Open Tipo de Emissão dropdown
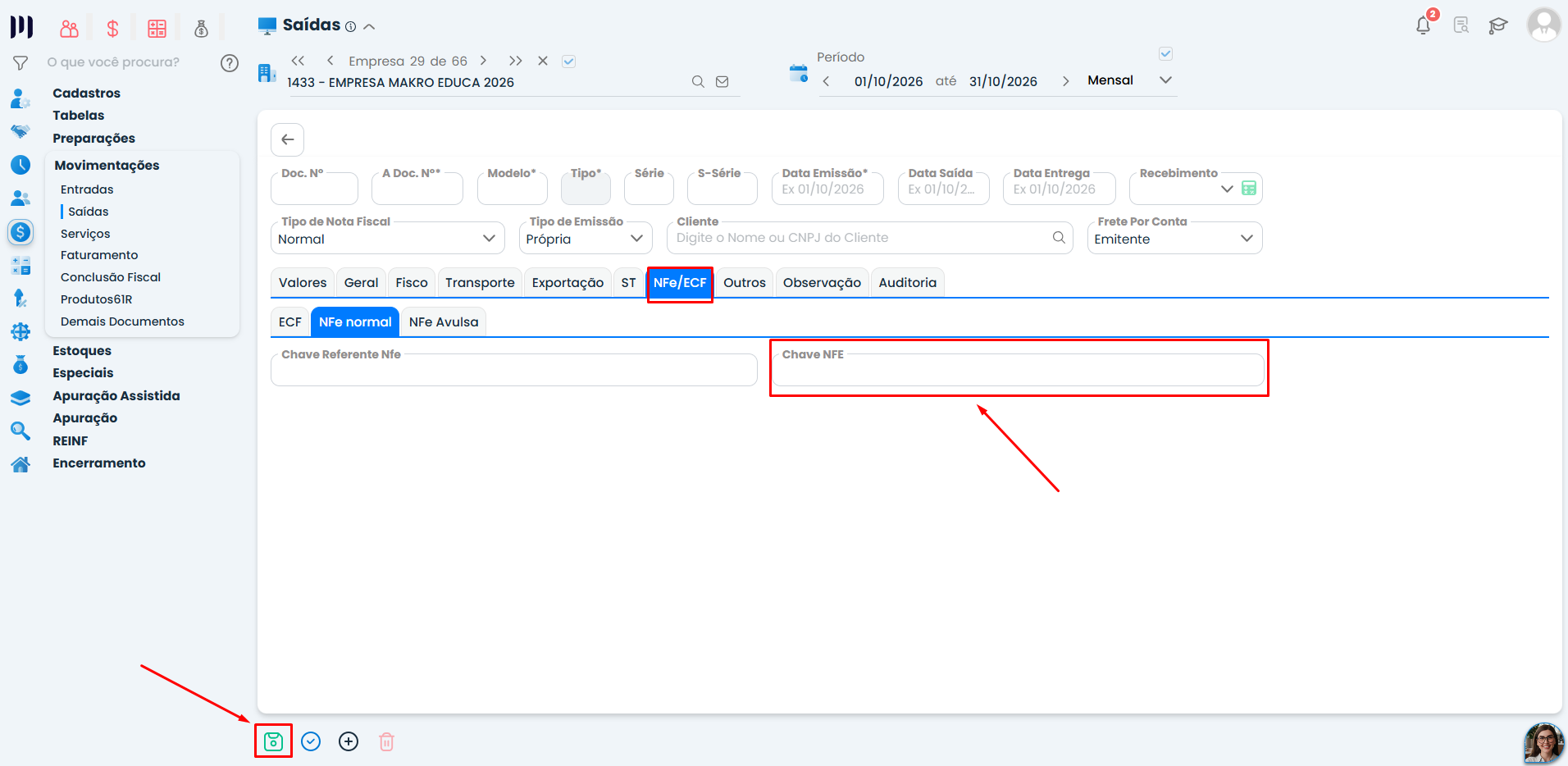The height and width of the screenshot is (766, 1568). coord(585,239)
